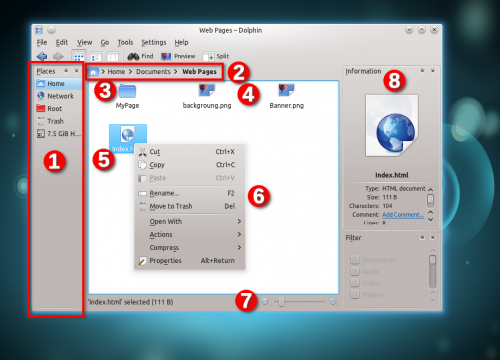Select the MyPage folder icon
Image resolution: width=500 pixels, height=360 pixels.
tap(127, 91)
